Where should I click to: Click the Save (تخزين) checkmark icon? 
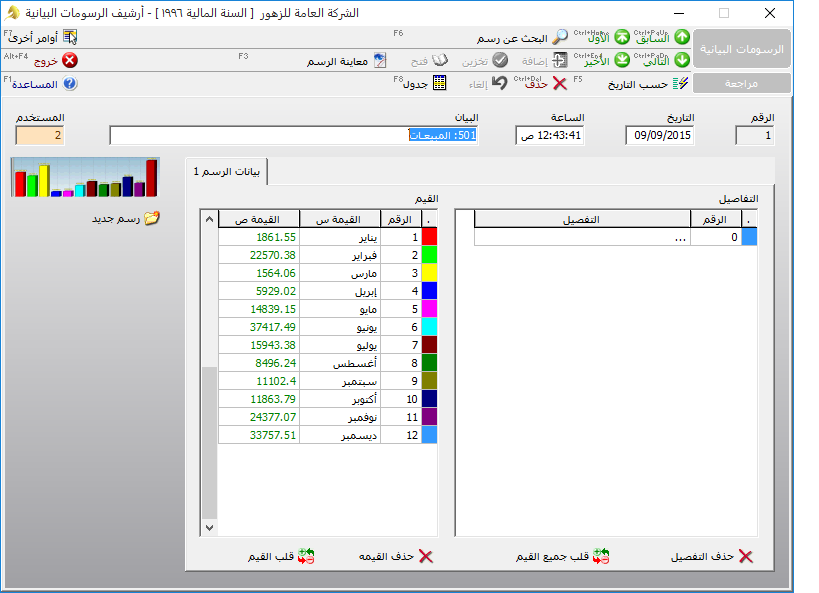(x=500, y=60)
